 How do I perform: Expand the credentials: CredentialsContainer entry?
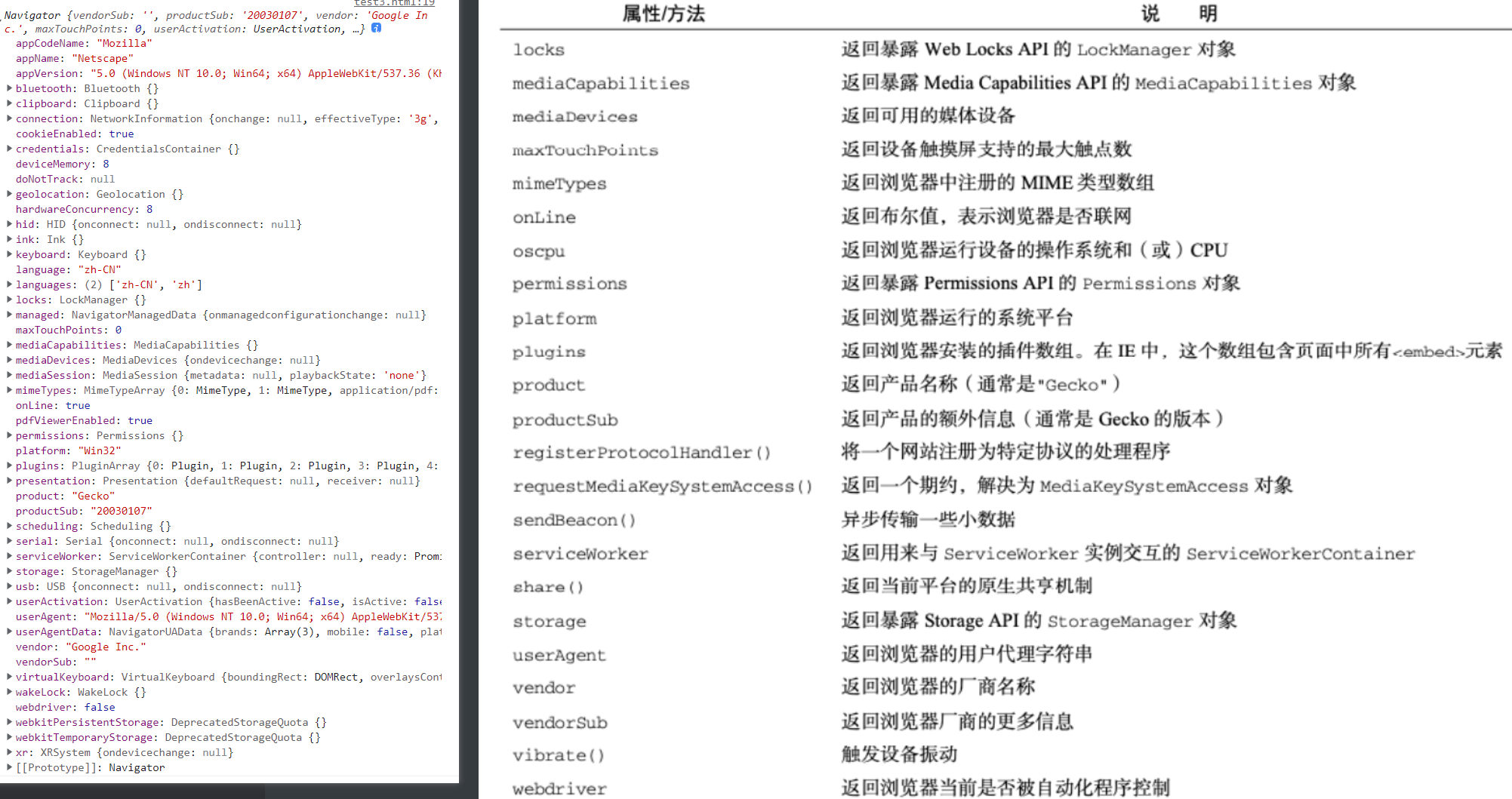9,149
